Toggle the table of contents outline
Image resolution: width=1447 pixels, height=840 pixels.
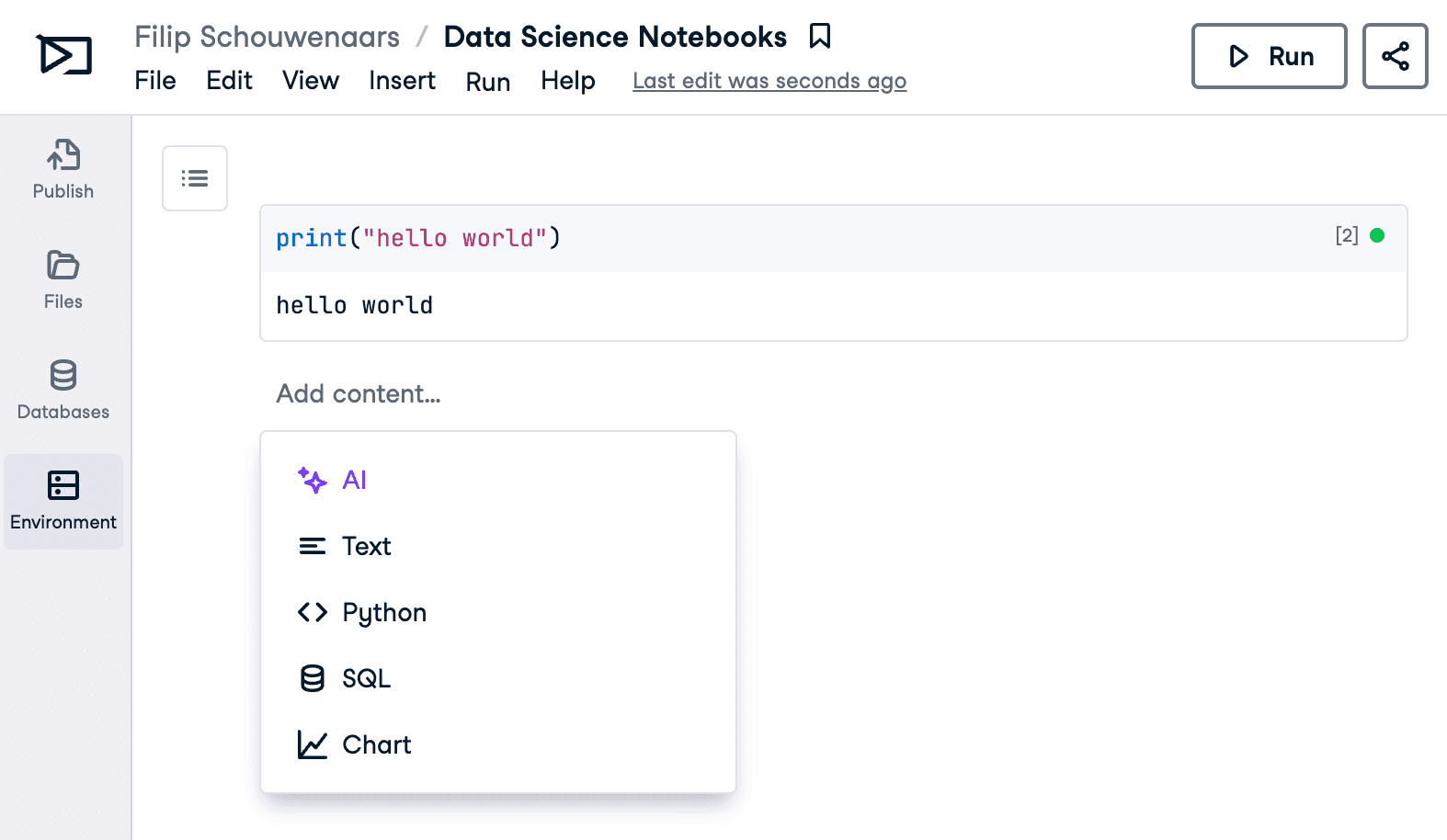195,178
